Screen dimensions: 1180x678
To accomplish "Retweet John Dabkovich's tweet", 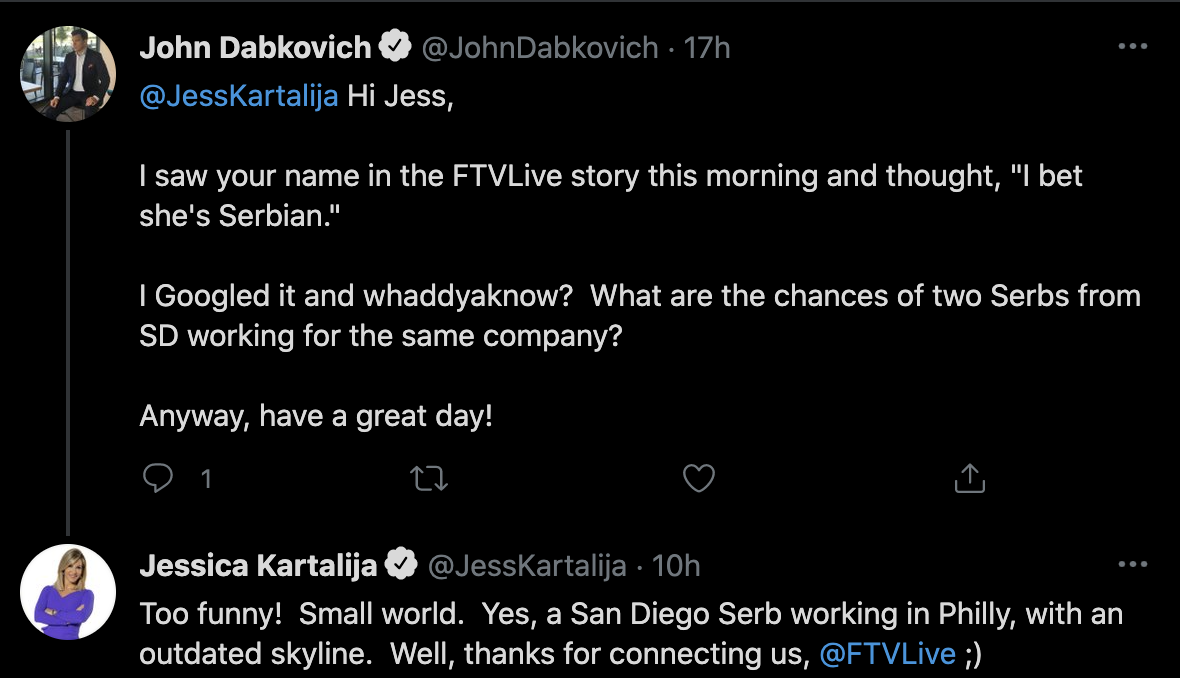I will pos(429,478).
